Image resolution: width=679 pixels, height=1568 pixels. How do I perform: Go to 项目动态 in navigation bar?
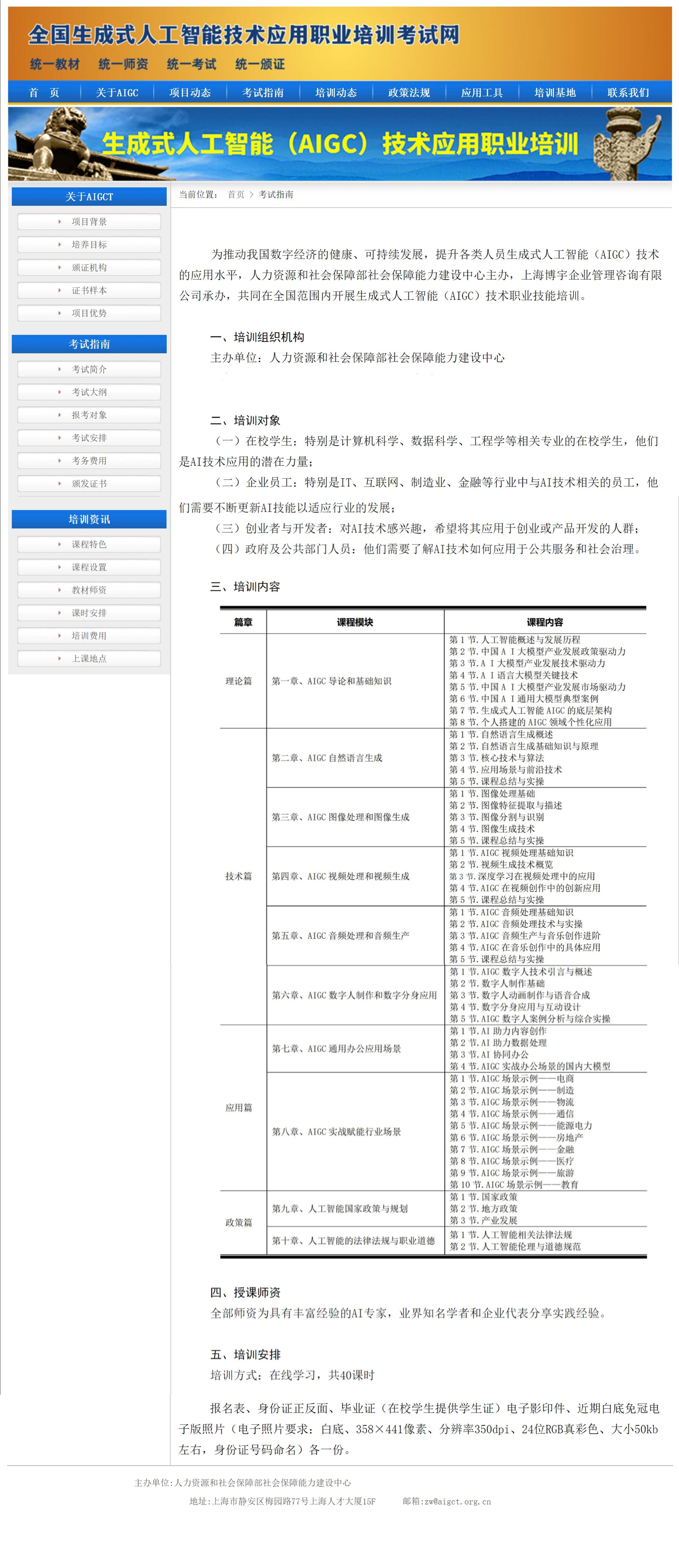tap(190, 93)
